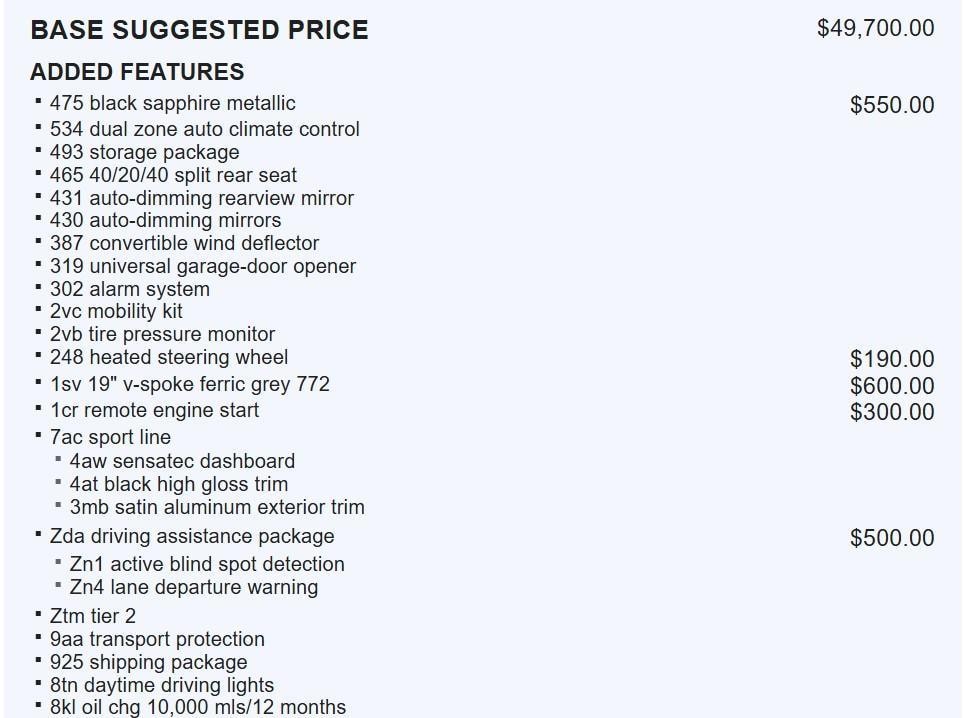Select the 248 heated steering wheel item
Viewport: 964px width, 718px height.
(168, 357)
